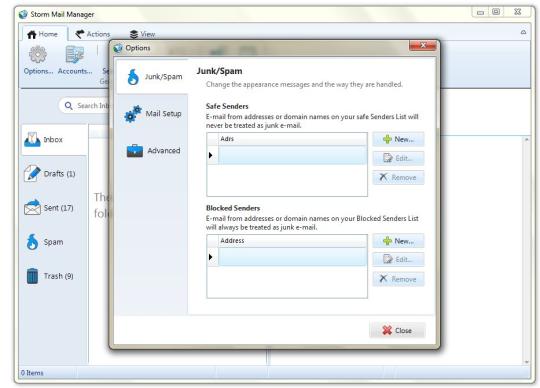Click the 0 Items status text
Image resolution: width=540 pixels, height=388 pixels.
(x=32, y=373)
